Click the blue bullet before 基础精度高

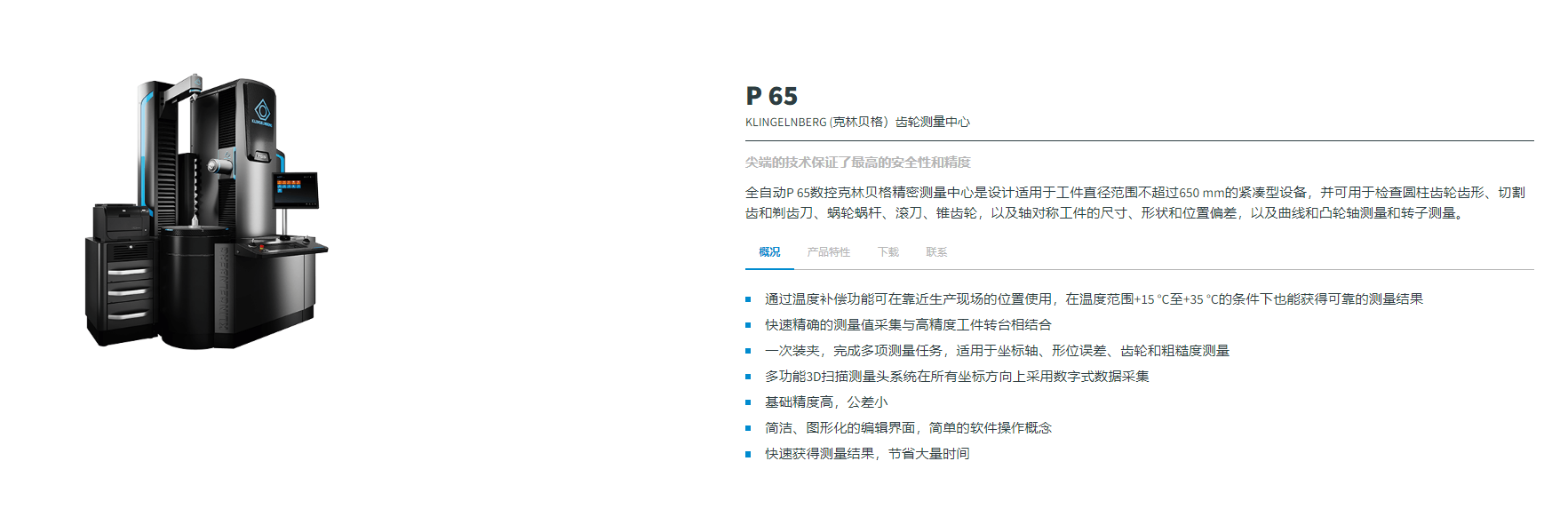(x=749, y=403)
